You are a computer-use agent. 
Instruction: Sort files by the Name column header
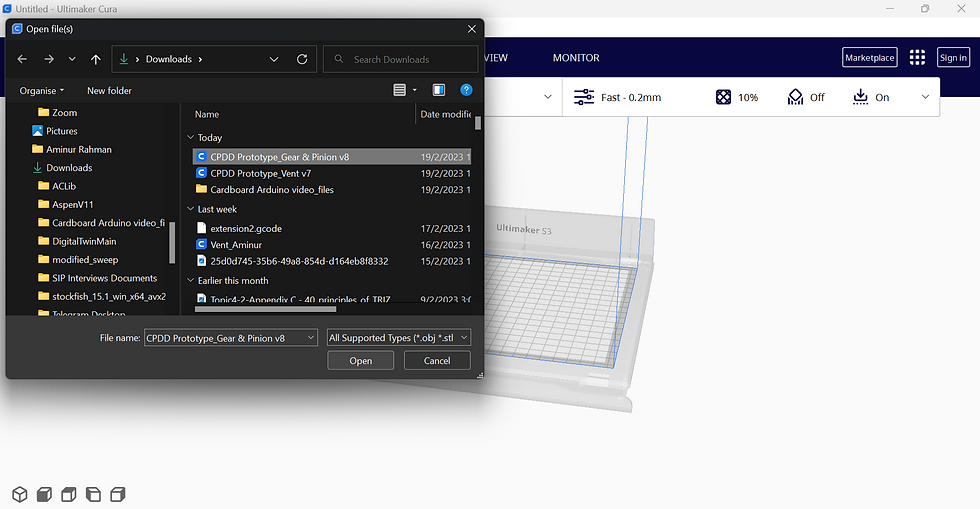click(x=207, y=114)
